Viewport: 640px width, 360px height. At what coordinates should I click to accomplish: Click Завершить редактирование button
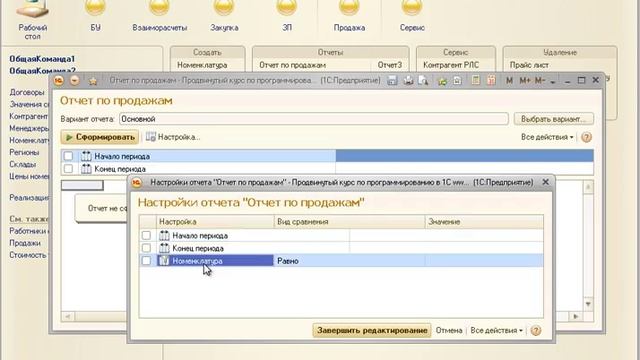coord(372,331)
